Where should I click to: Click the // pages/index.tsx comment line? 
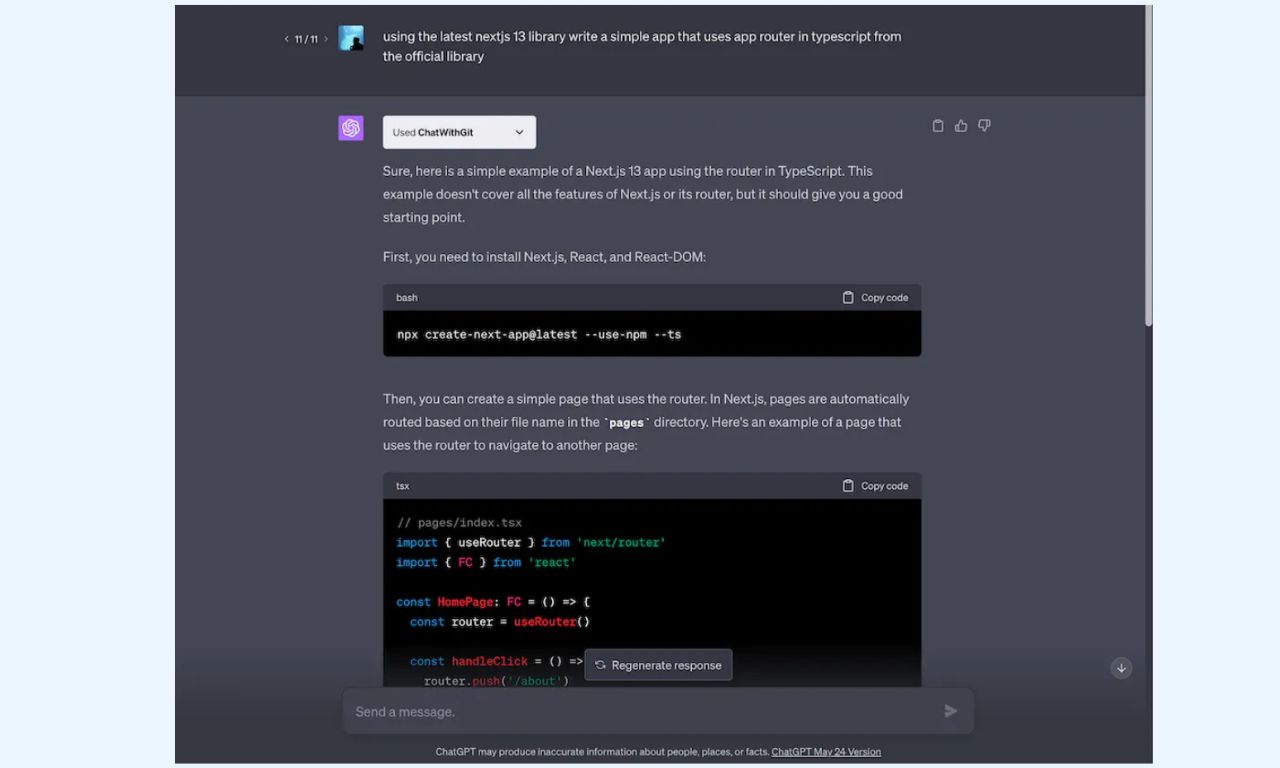pos(459,522)
